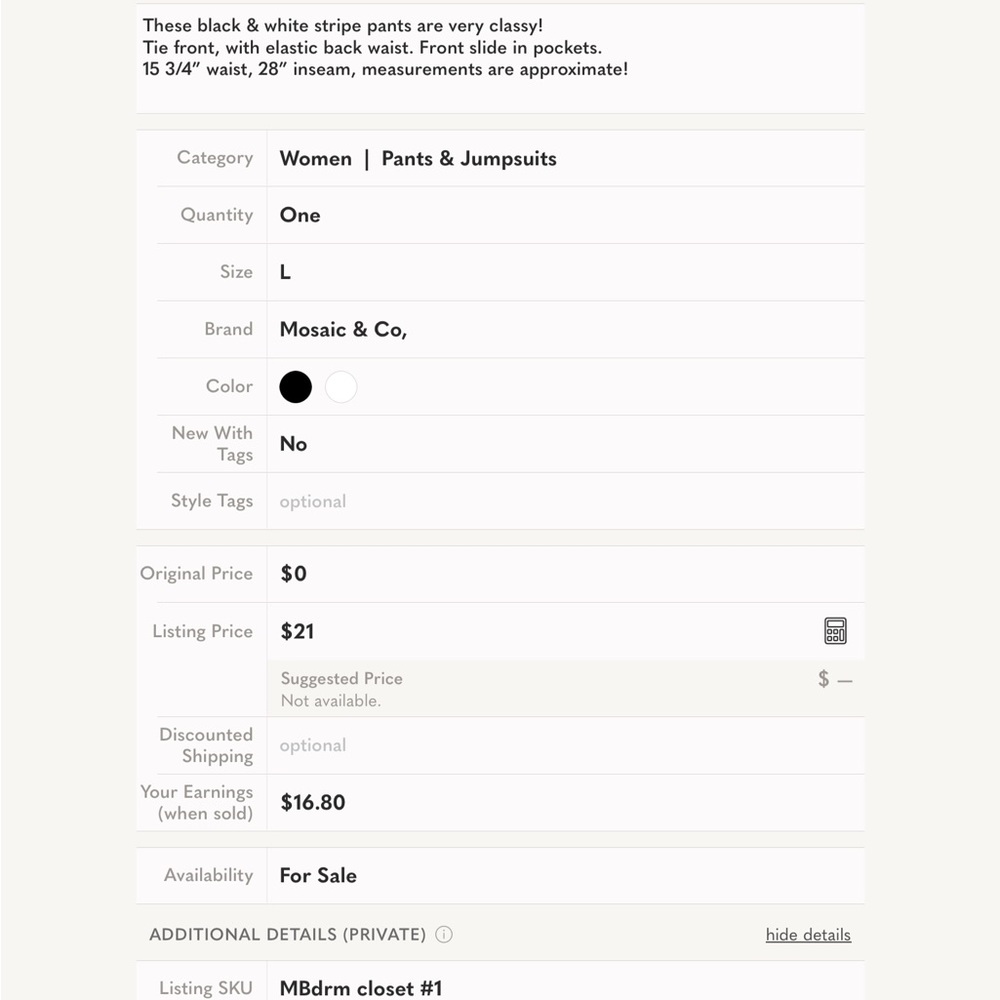Select the white color swatch
Image resolution: width=1000 pixels, height=1000 pixels.
[x=341, y=386]
